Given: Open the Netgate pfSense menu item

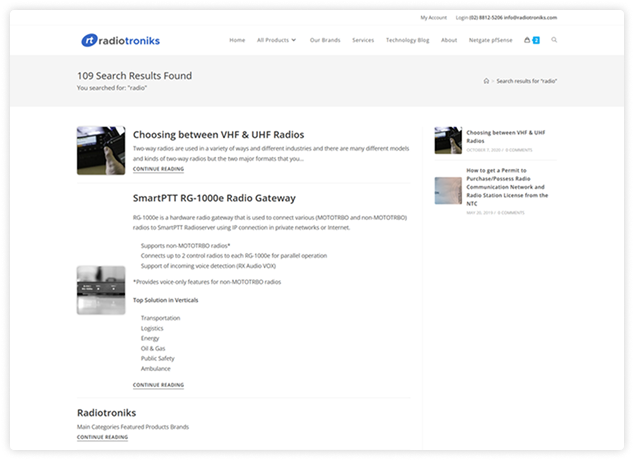Looking at the screenshot, I should 490,40.
